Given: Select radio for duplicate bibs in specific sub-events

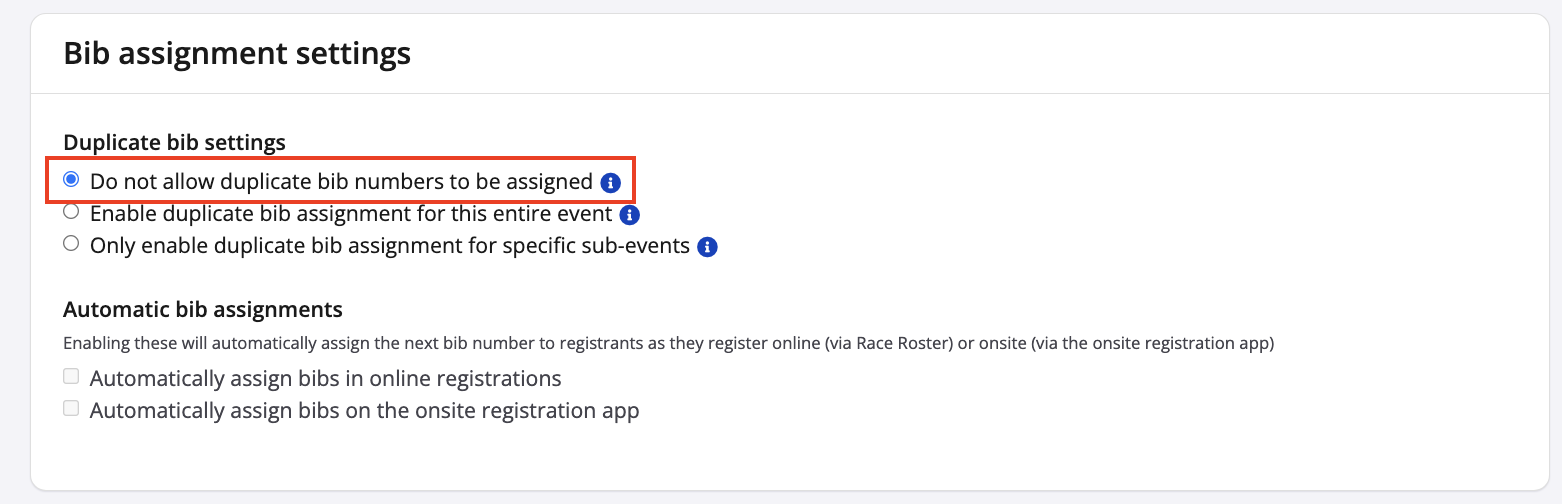Looking at the screenshot, I should point(71,244).
